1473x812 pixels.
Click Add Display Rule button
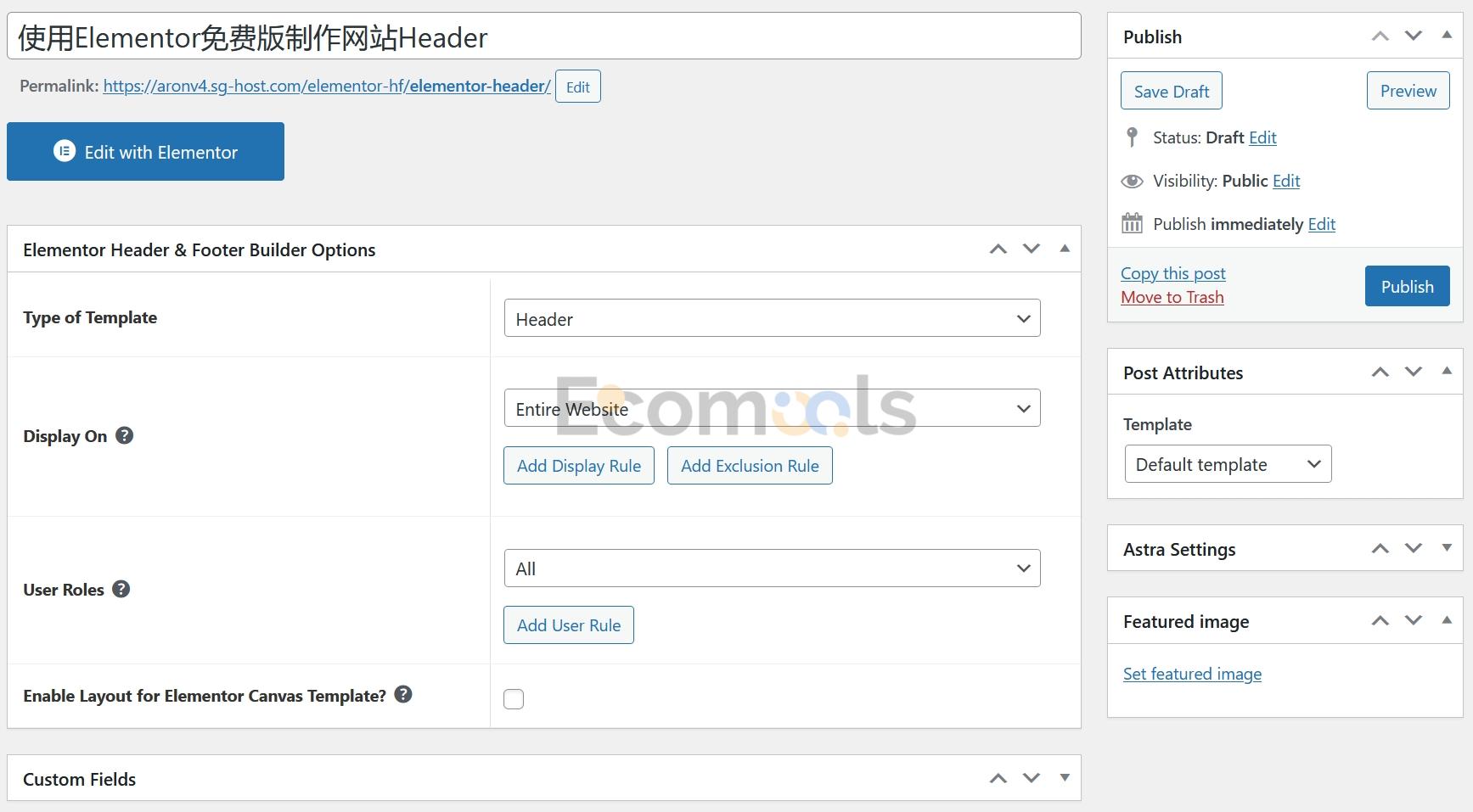point(579,466)
